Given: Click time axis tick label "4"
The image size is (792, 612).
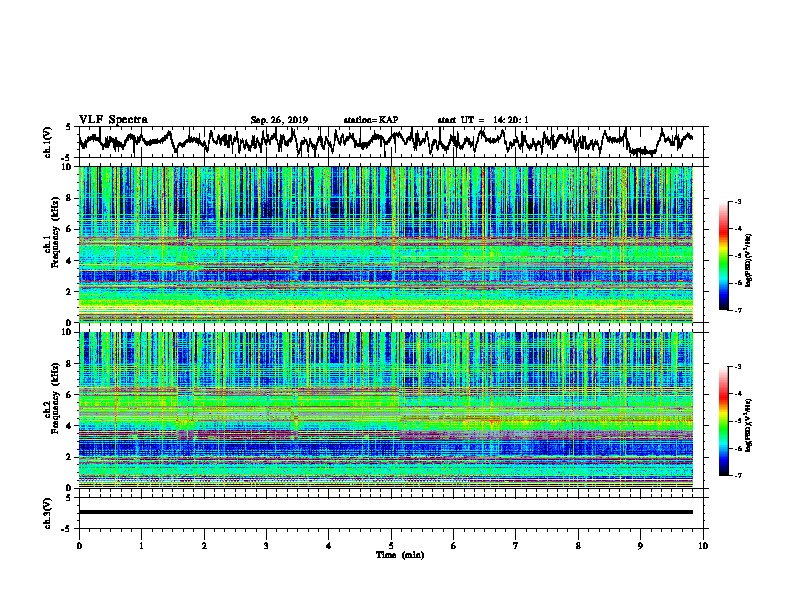Looking at the screenshot, I should 328,546.
